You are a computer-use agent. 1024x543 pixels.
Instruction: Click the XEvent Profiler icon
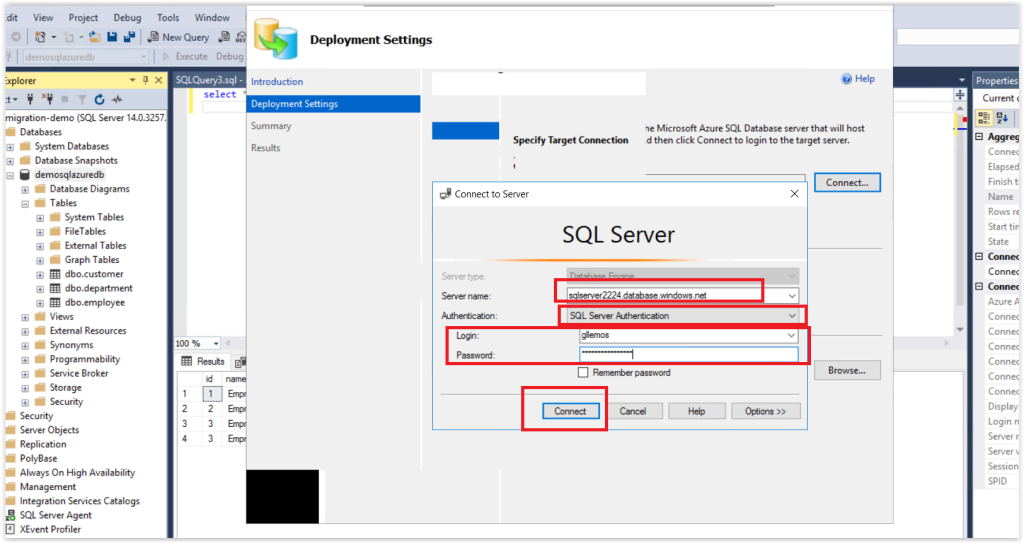coord(10,529)
